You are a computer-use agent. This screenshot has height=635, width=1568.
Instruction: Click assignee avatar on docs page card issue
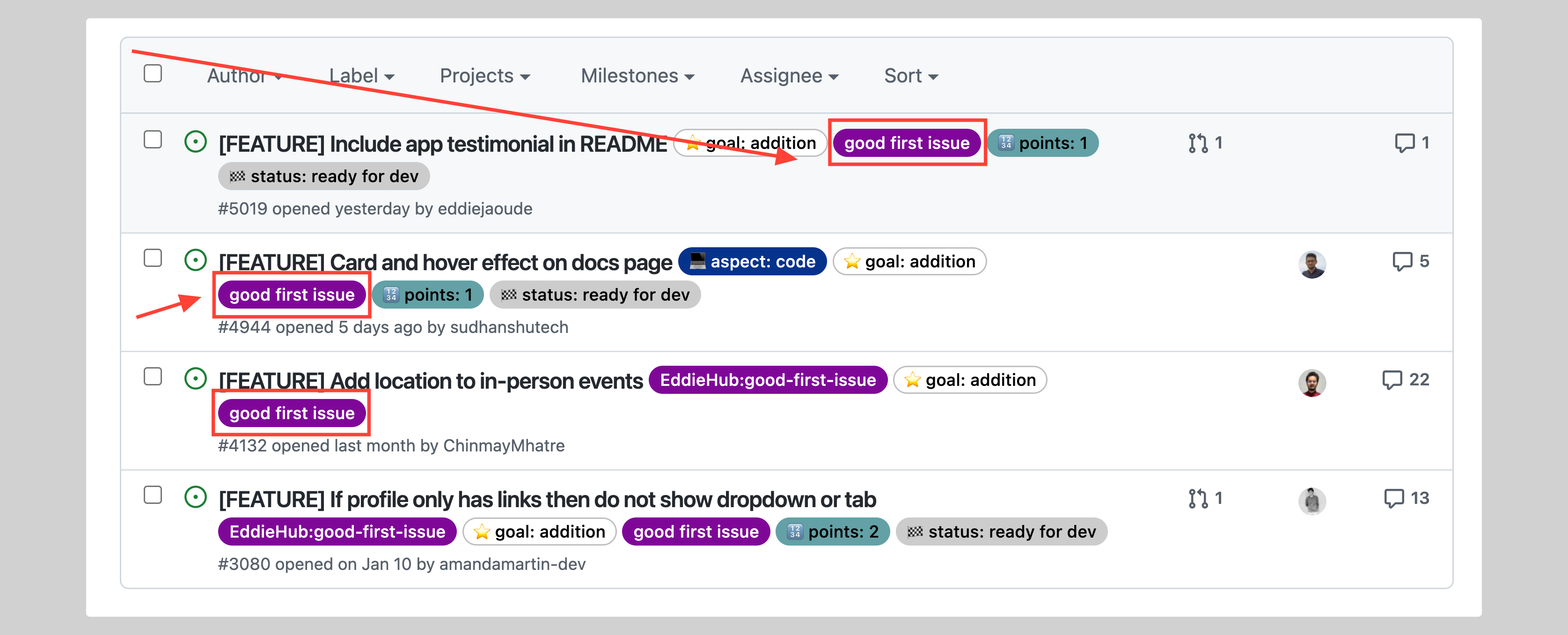pos(1312,264)
